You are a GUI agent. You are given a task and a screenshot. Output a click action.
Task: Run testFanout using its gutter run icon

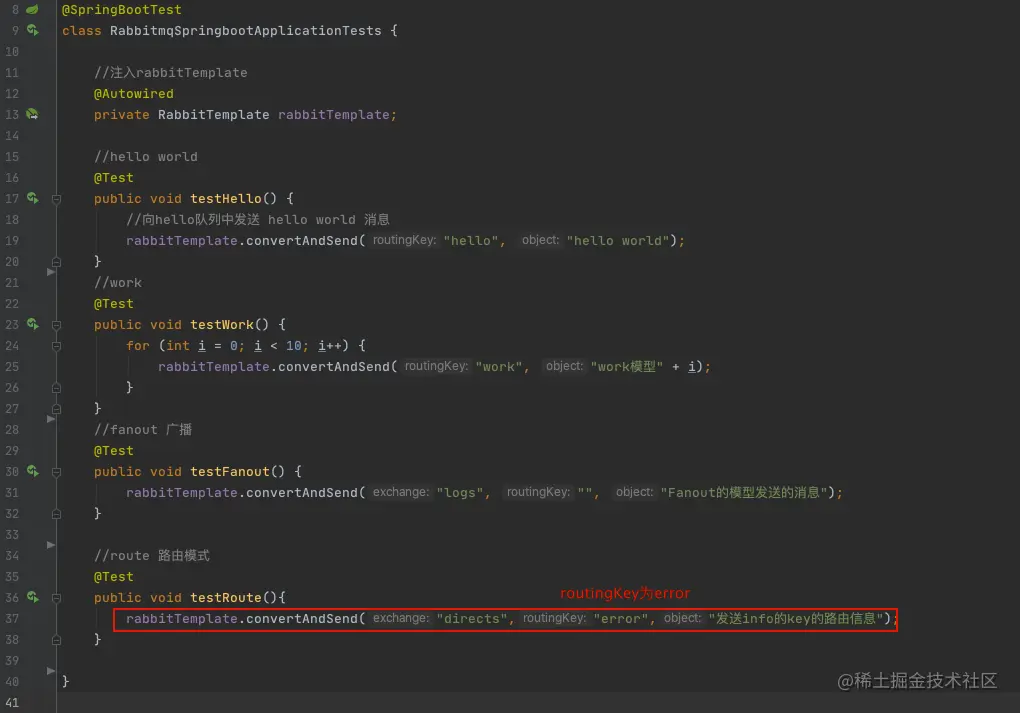point(32,471)
